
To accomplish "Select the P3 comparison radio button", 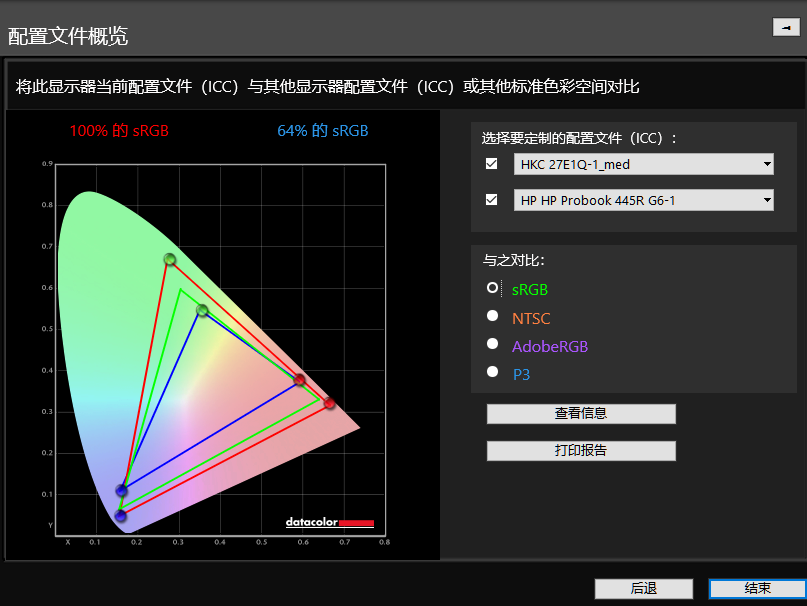I will coord(493,371).
